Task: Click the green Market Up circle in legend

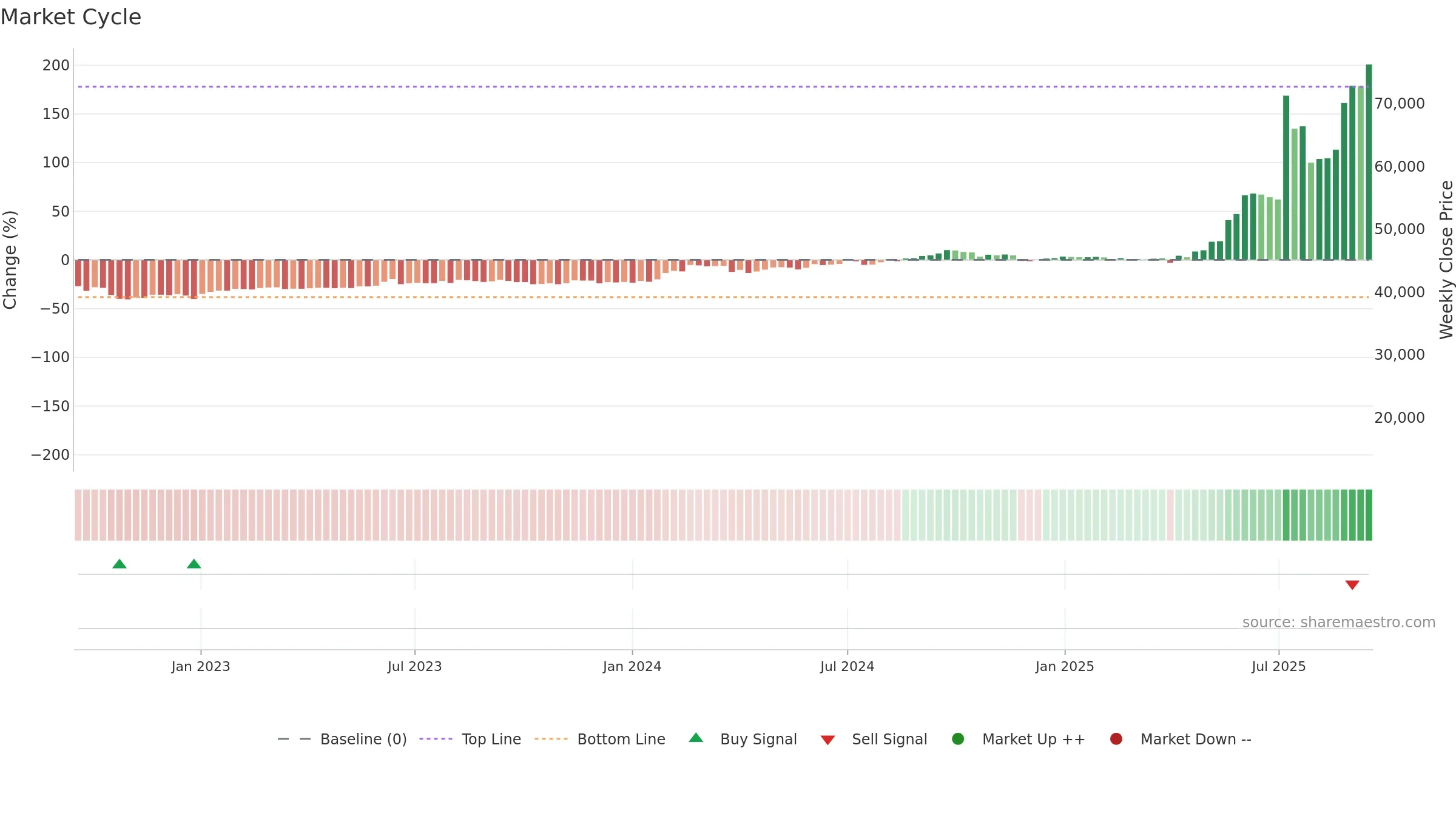Action: (958, 739)
